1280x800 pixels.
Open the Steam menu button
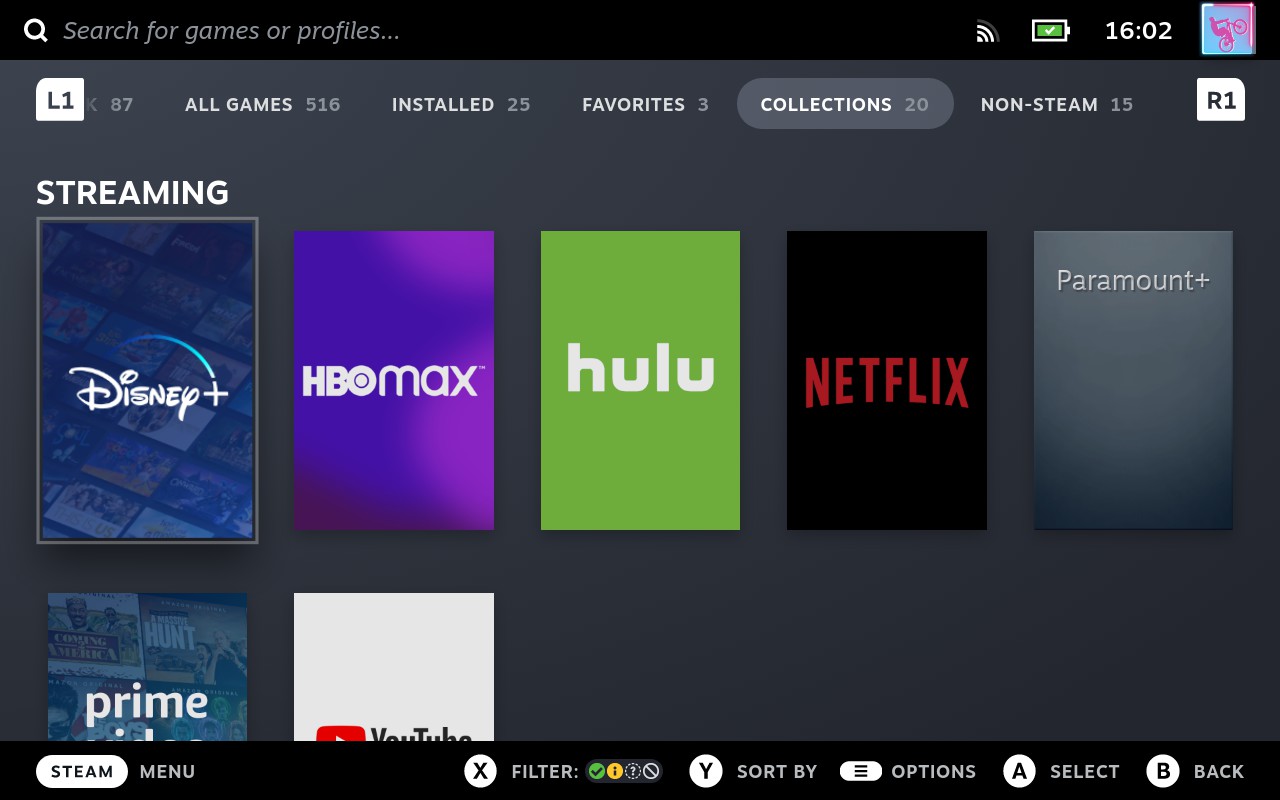[82, 771]
